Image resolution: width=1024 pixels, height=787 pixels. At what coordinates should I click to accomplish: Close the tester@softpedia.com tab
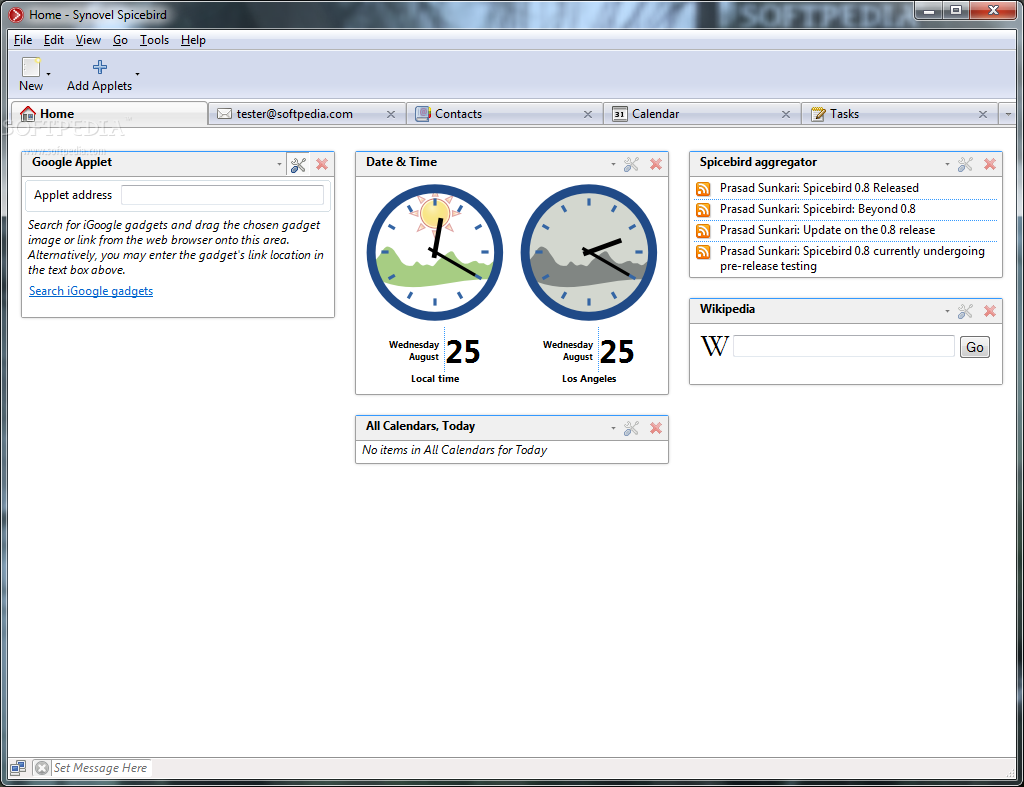click(391, 114)
